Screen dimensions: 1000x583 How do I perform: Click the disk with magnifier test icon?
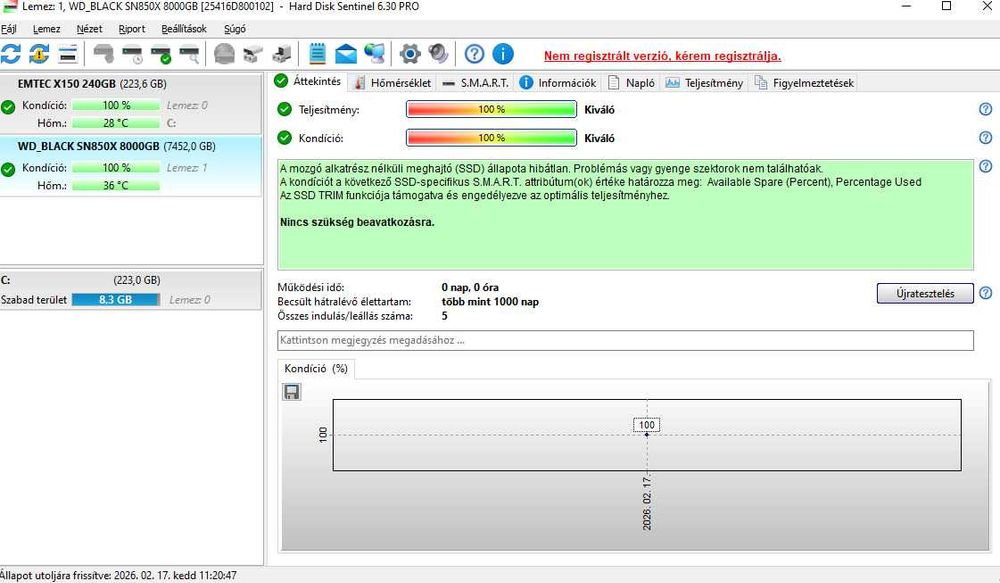(x=189, y=54)
